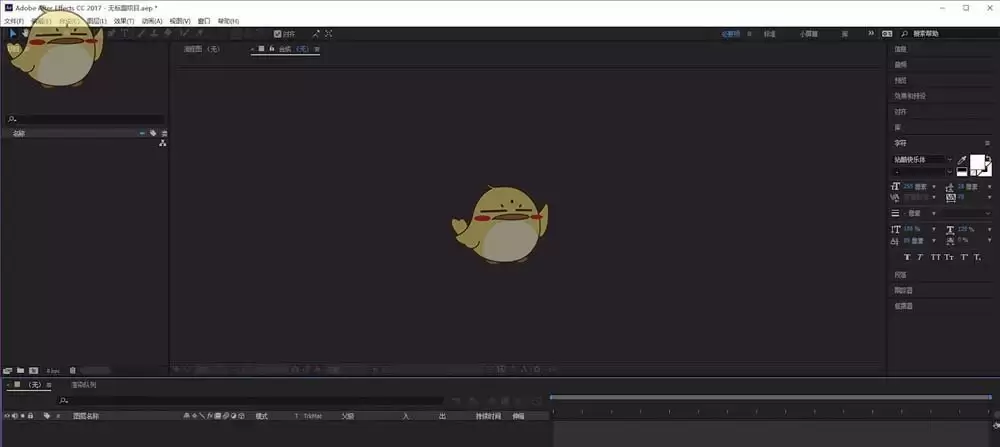The image size is (1000, 447).
Task: Click the white fill color swatch
Action: (x=977, y=161)
